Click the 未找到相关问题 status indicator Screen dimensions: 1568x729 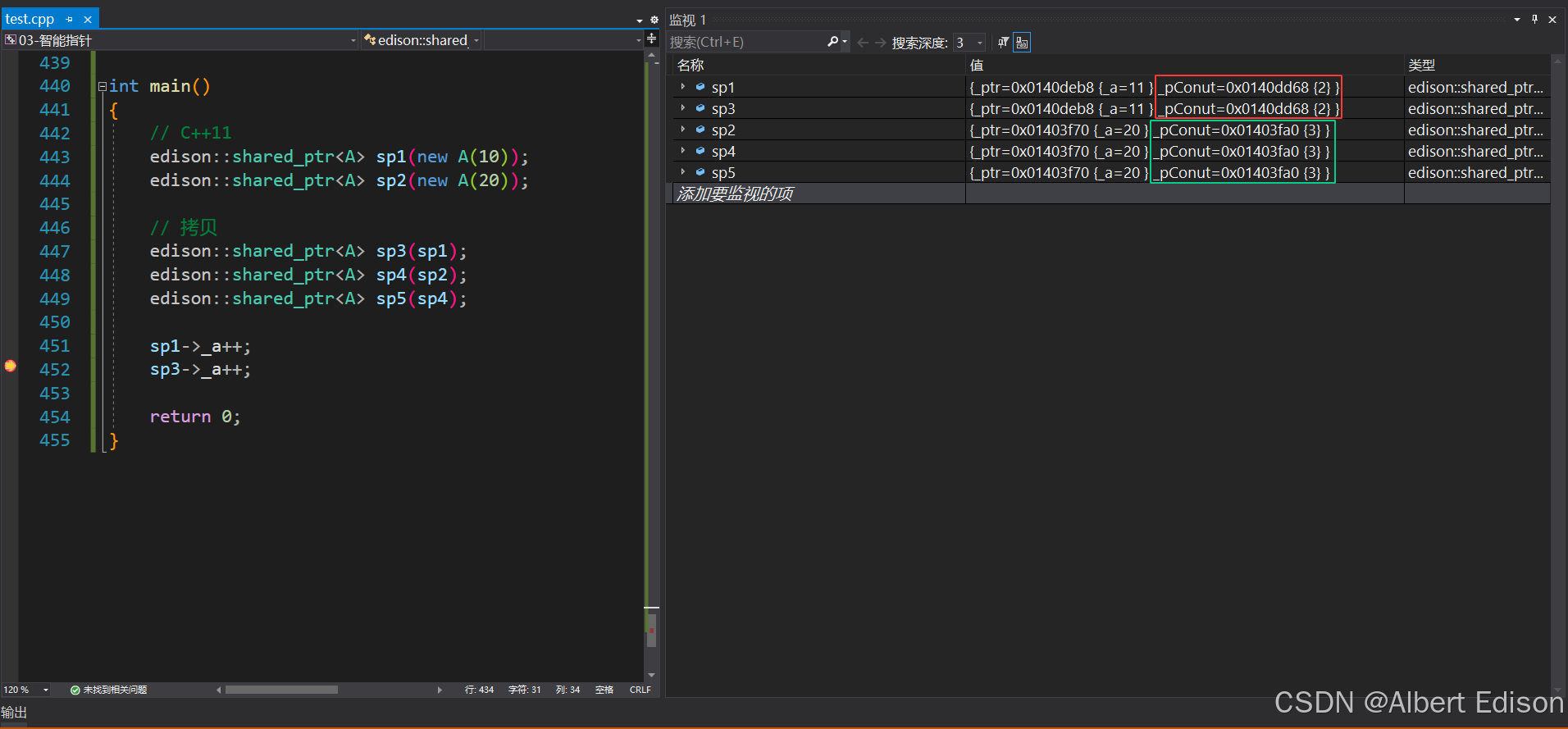click(x=109, y=690)
